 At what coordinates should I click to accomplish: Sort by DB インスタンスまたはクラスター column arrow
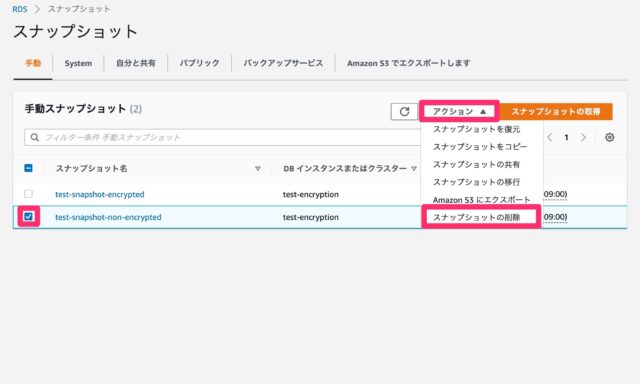click(414, 169)
